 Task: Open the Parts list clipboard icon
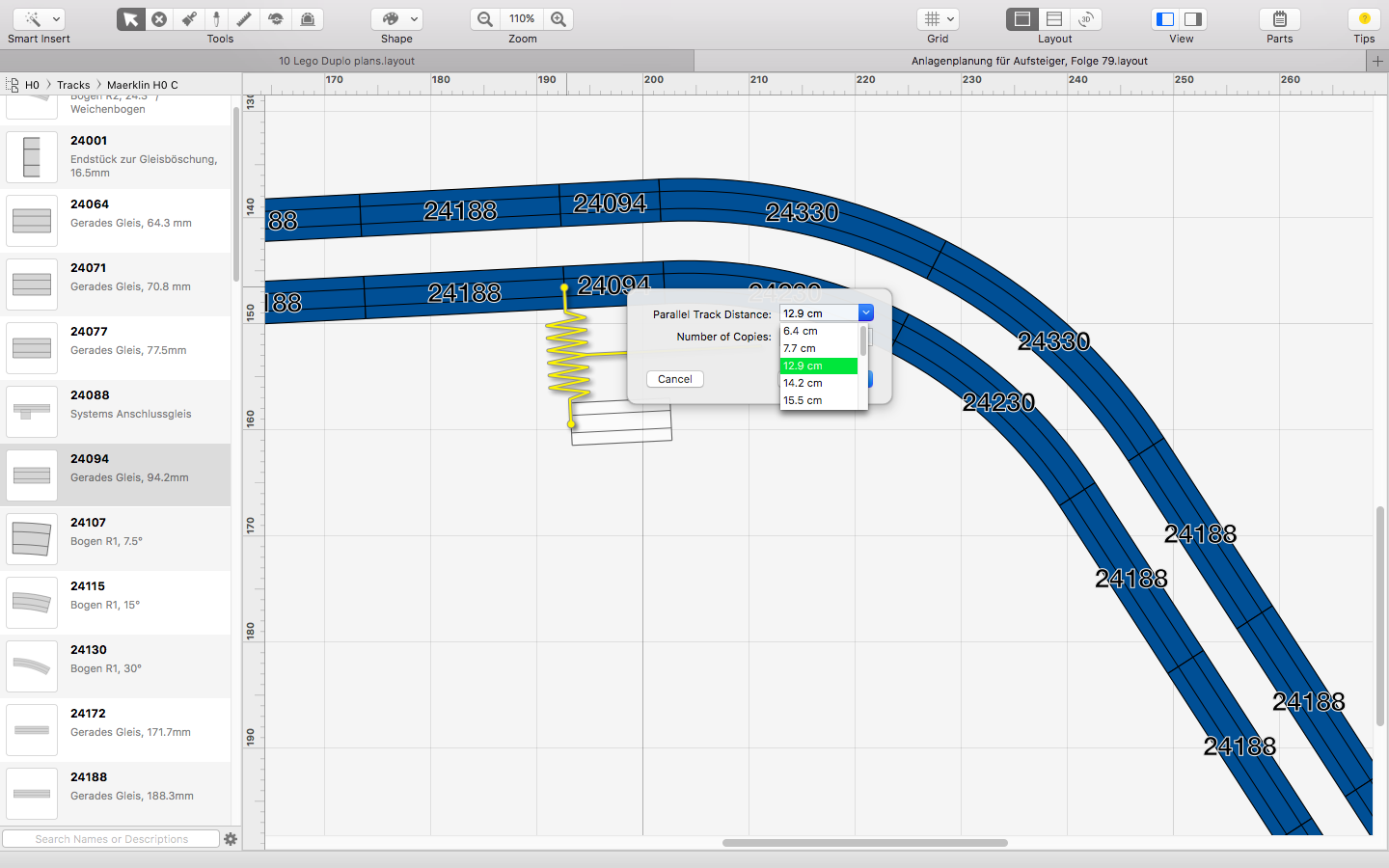[1279, 19]
